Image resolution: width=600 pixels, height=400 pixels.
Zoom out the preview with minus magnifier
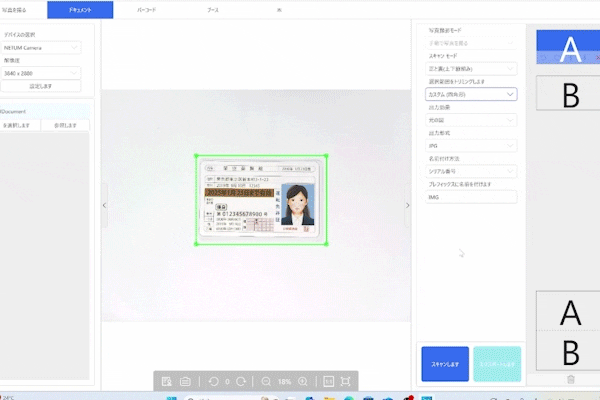pos(266,382)
